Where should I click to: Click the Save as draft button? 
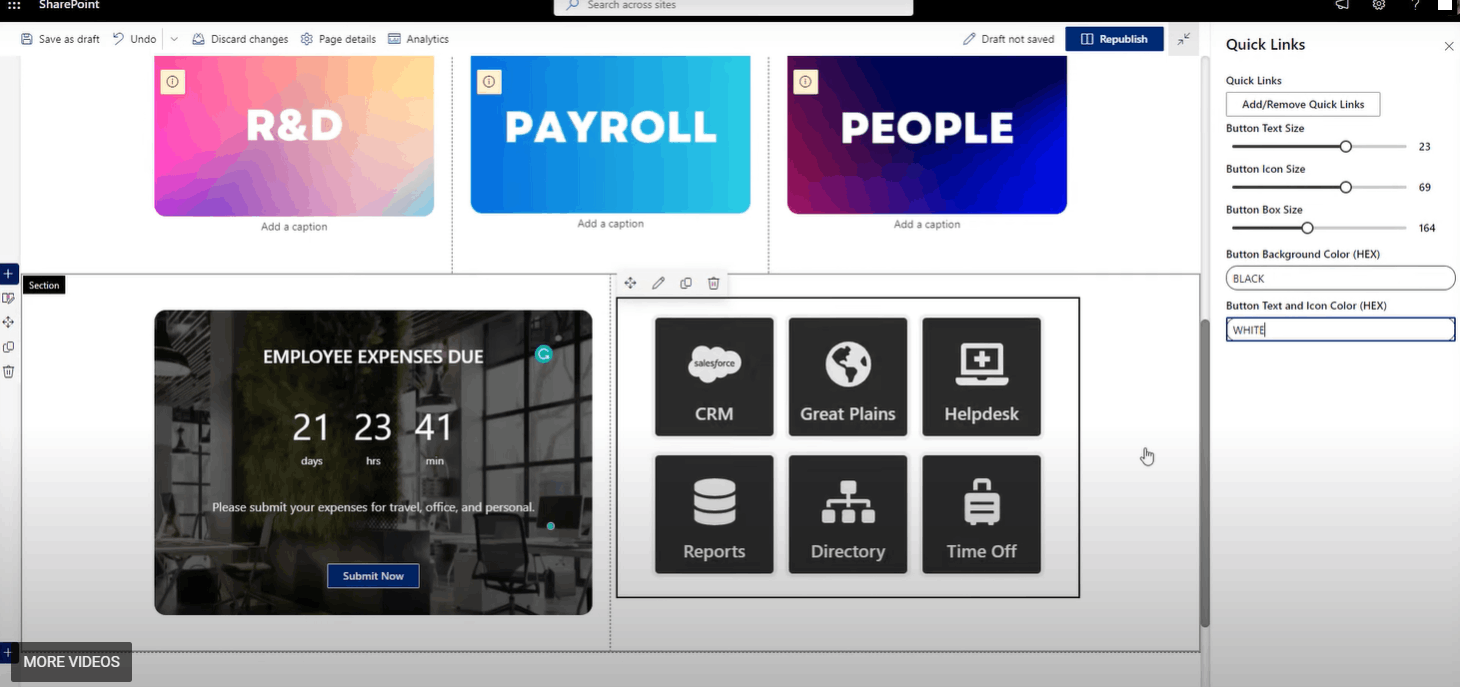point(60,39)
